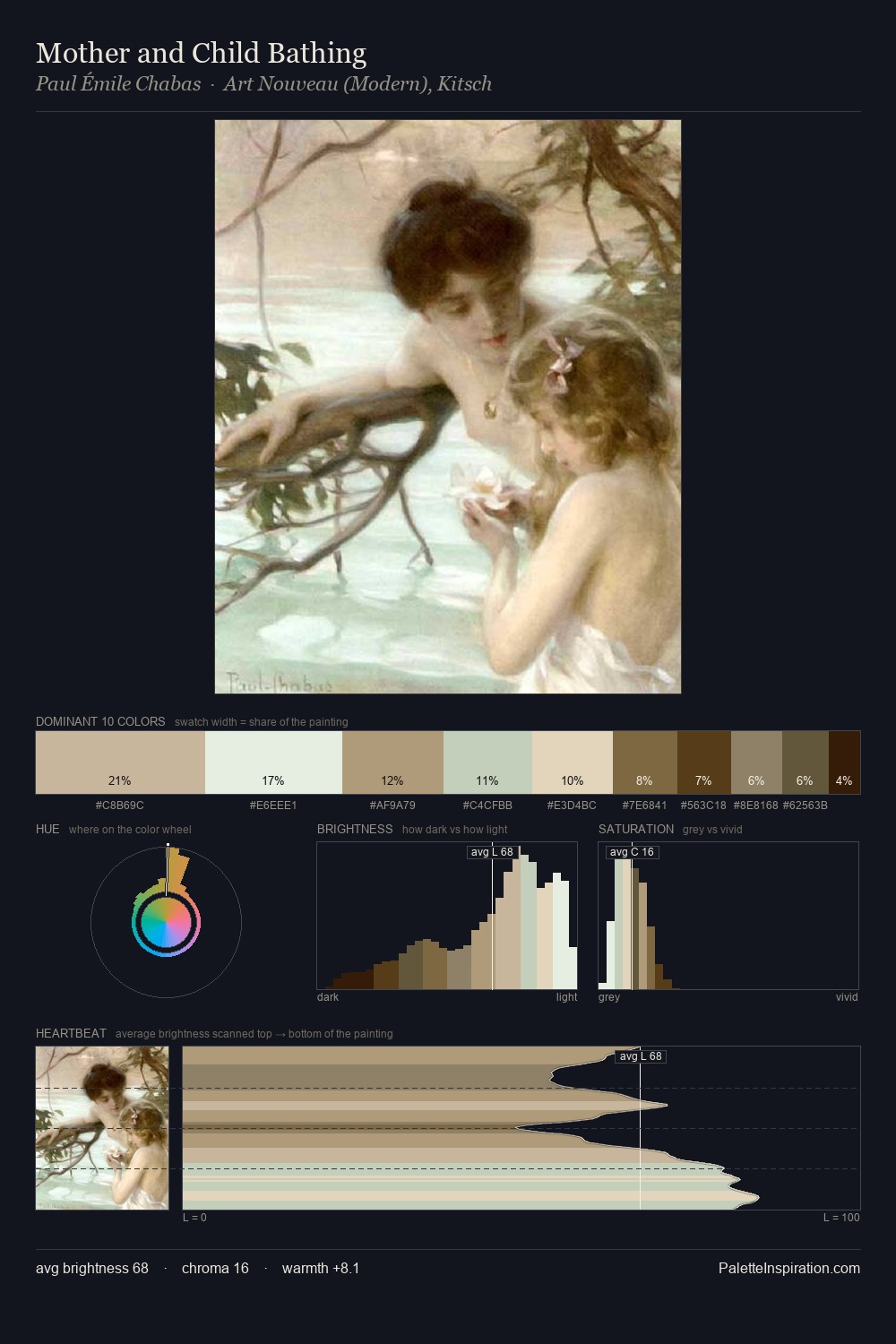Click 'Art Nouveau (Modern), Kitsch' style text
The width and height of the screenshot is (896, 1344).
358,83
